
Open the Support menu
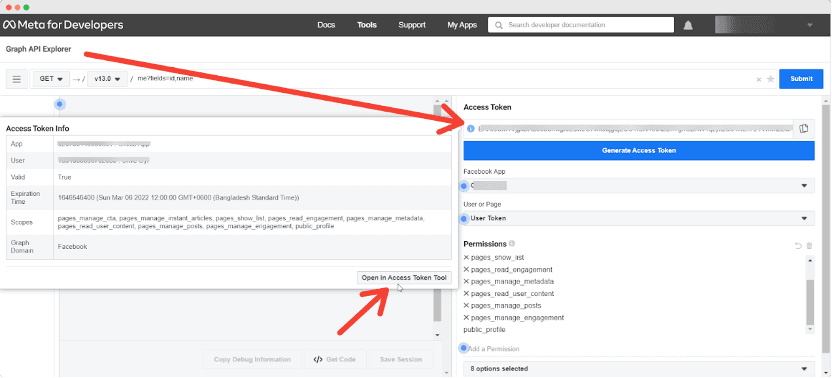pos(412,25)
